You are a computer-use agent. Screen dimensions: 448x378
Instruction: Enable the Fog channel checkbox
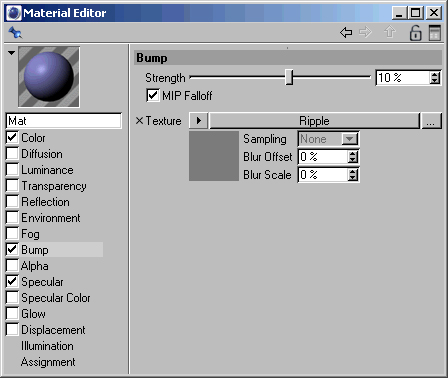[x=12, y=233]
